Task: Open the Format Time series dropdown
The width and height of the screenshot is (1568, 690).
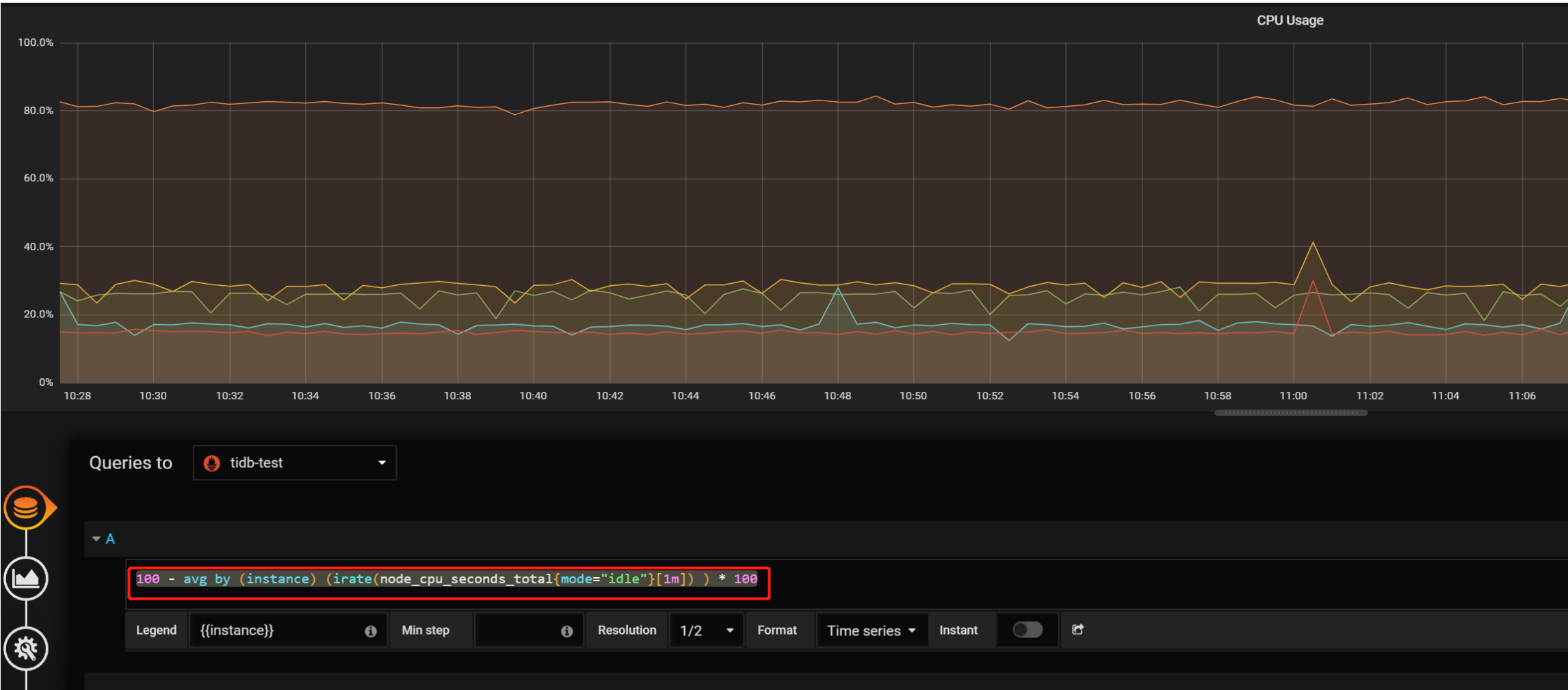Action: click(871, 631)
